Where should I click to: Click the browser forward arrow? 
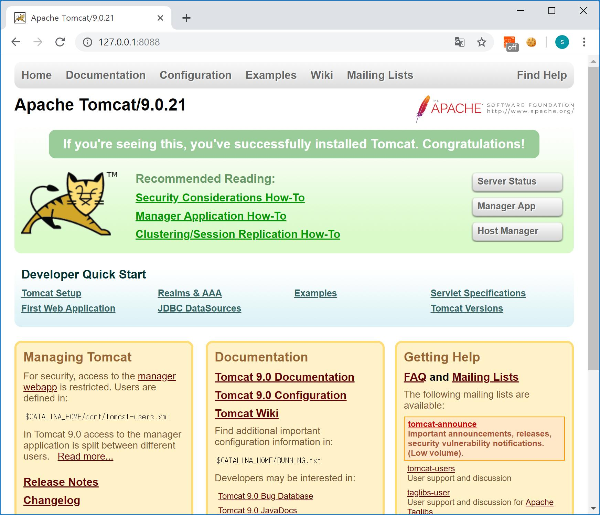tap(38, 42)
